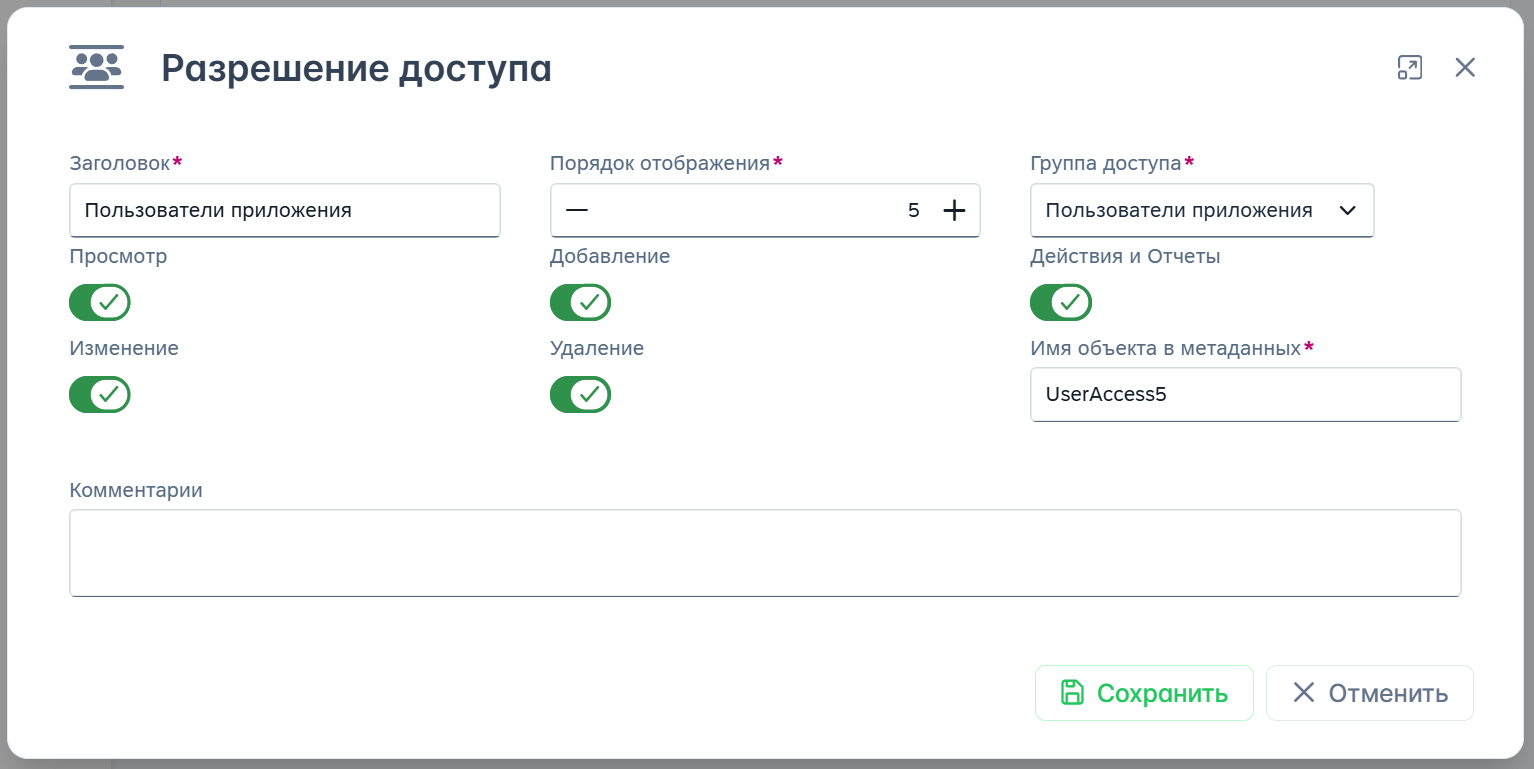
Task: Switch off the Изменение toggle
Action: click(100, 394)
